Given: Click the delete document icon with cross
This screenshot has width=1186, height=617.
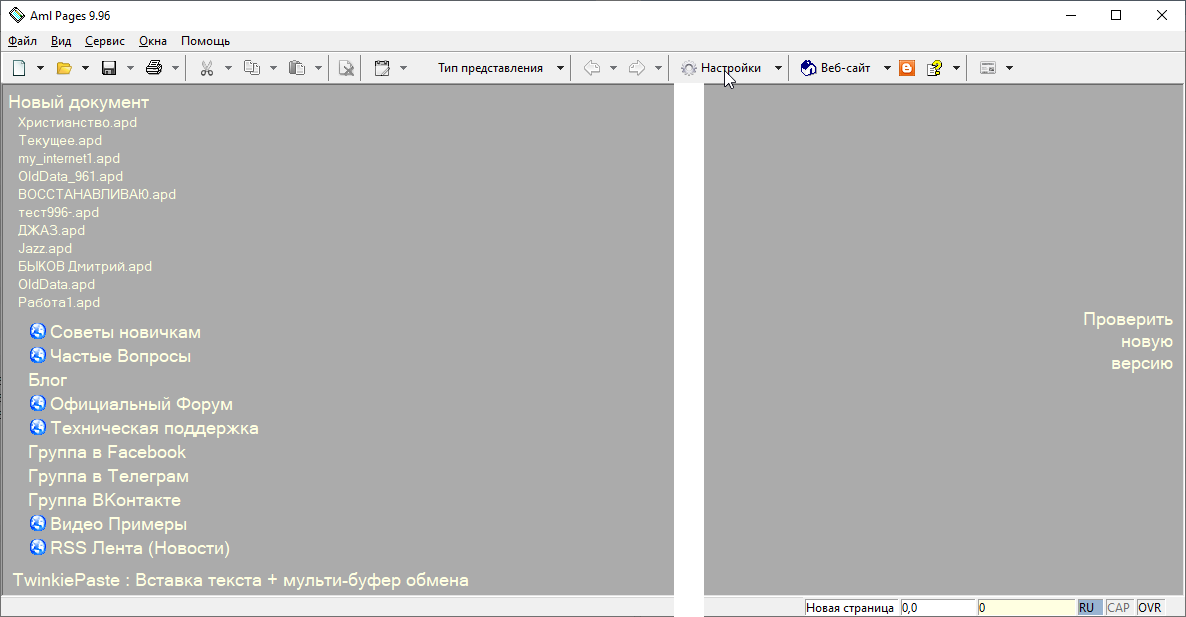Looking at the screenshot, I should [346, 68].
